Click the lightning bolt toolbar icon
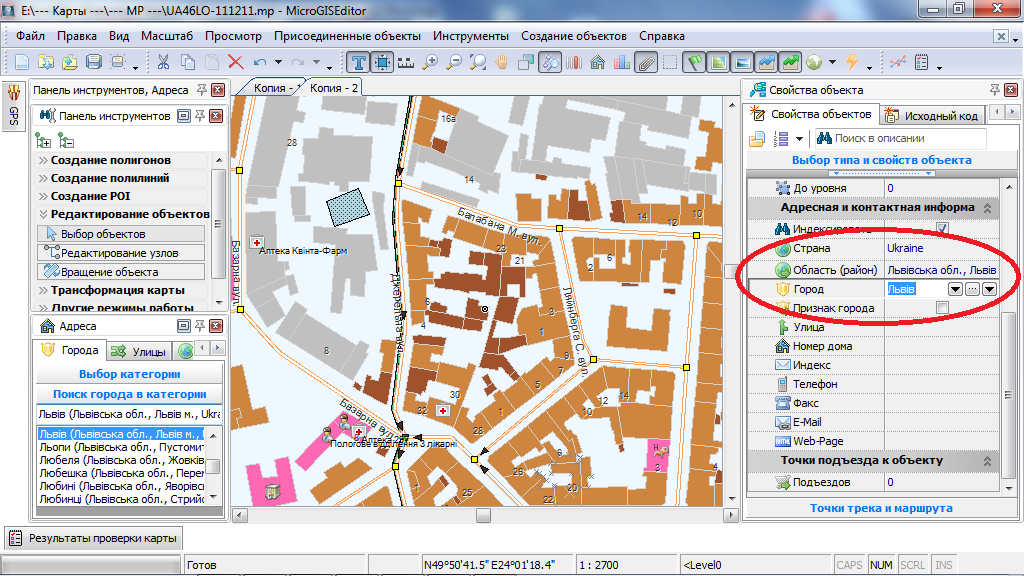 pyautogui.click(x=852, y=62)
